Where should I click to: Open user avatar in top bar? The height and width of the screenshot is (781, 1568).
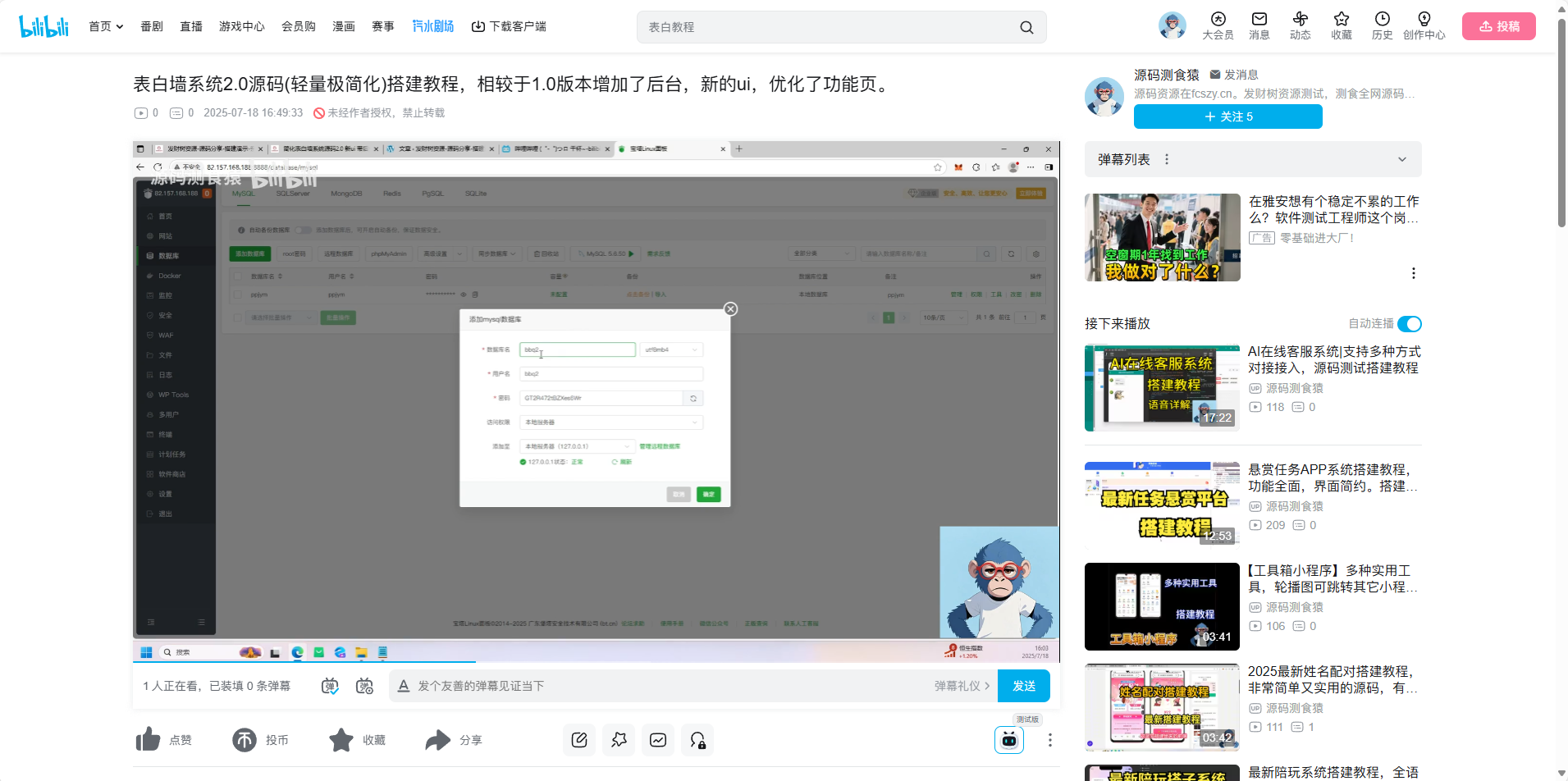click(1172, 26)
